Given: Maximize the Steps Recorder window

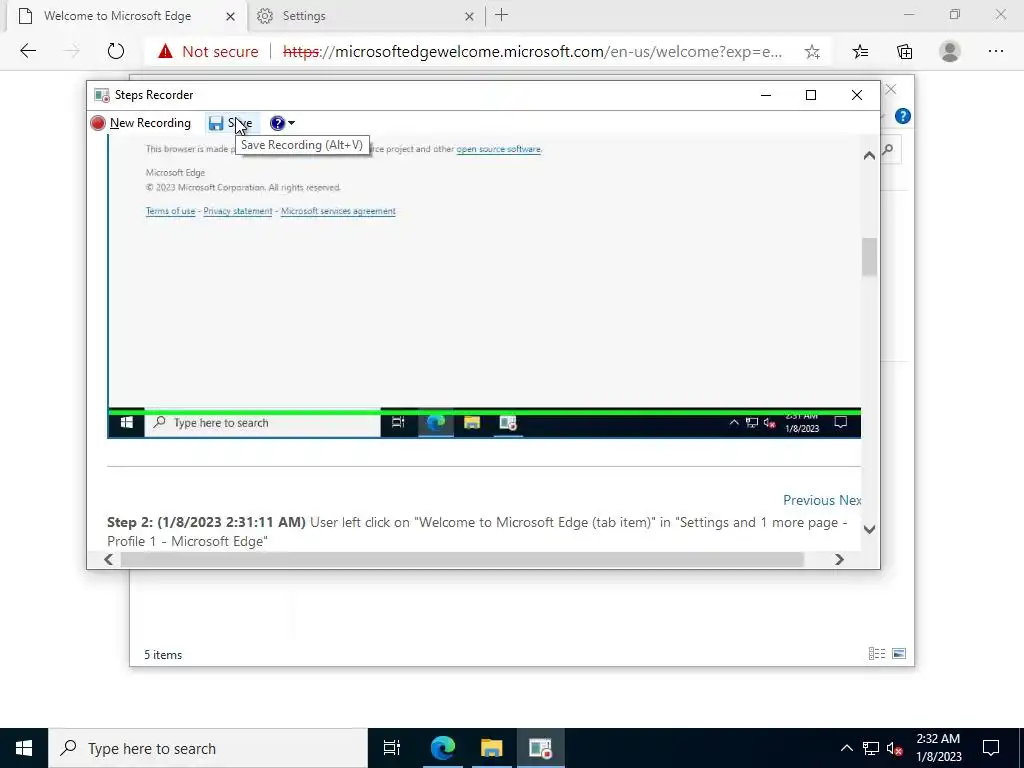Looking at the screenshot, I should coord(811,95).
